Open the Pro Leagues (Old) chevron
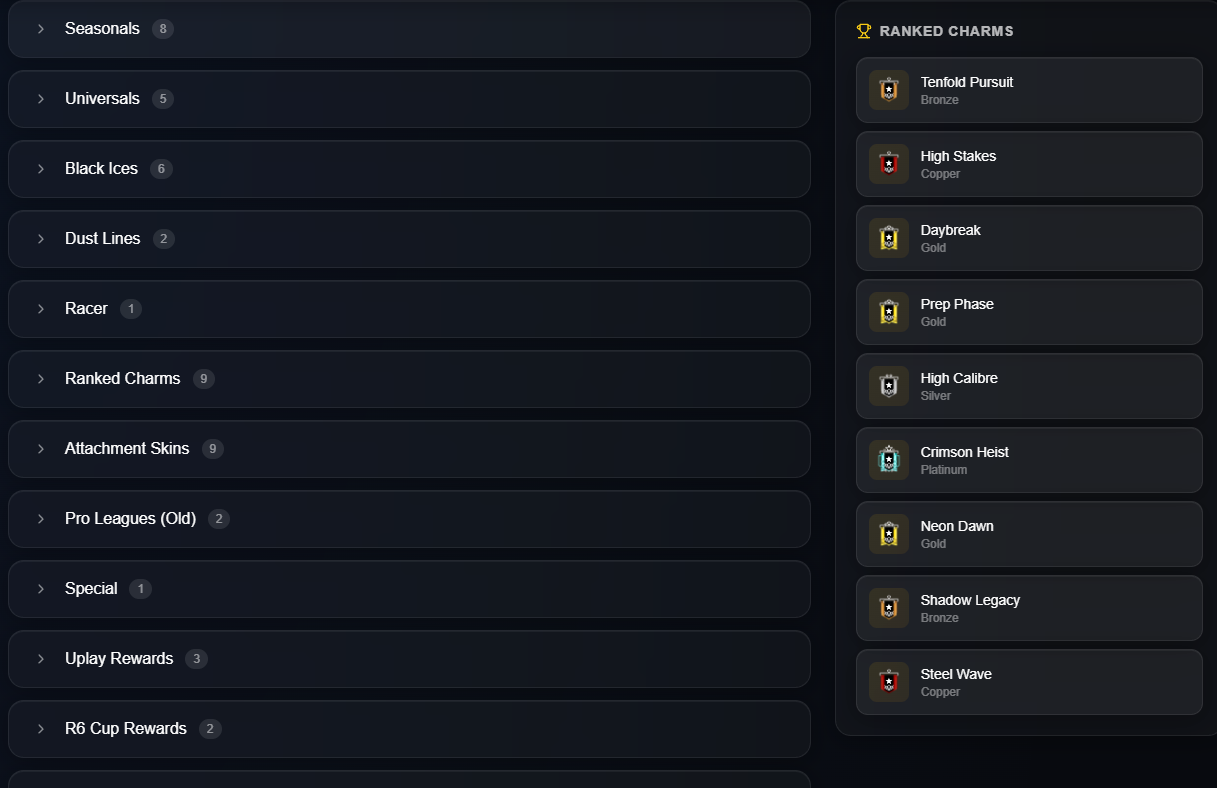1217x788 pixels. (x=41, y=519)
